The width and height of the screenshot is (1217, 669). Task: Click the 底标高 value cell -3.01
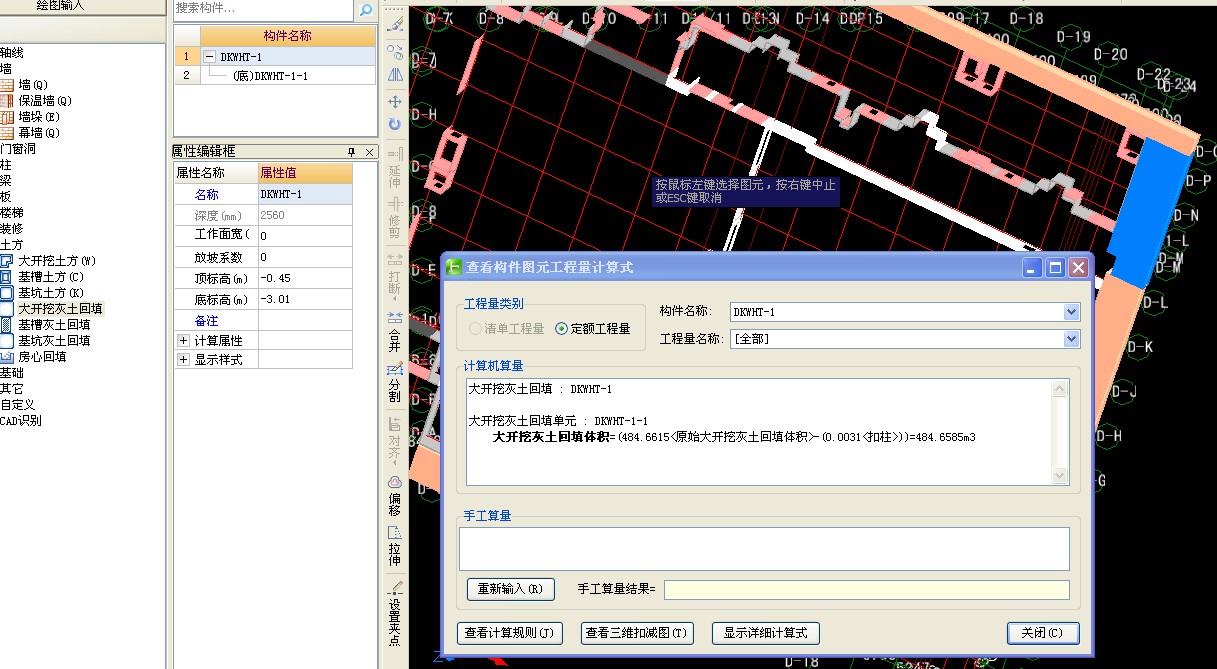[x=304, y=299]
